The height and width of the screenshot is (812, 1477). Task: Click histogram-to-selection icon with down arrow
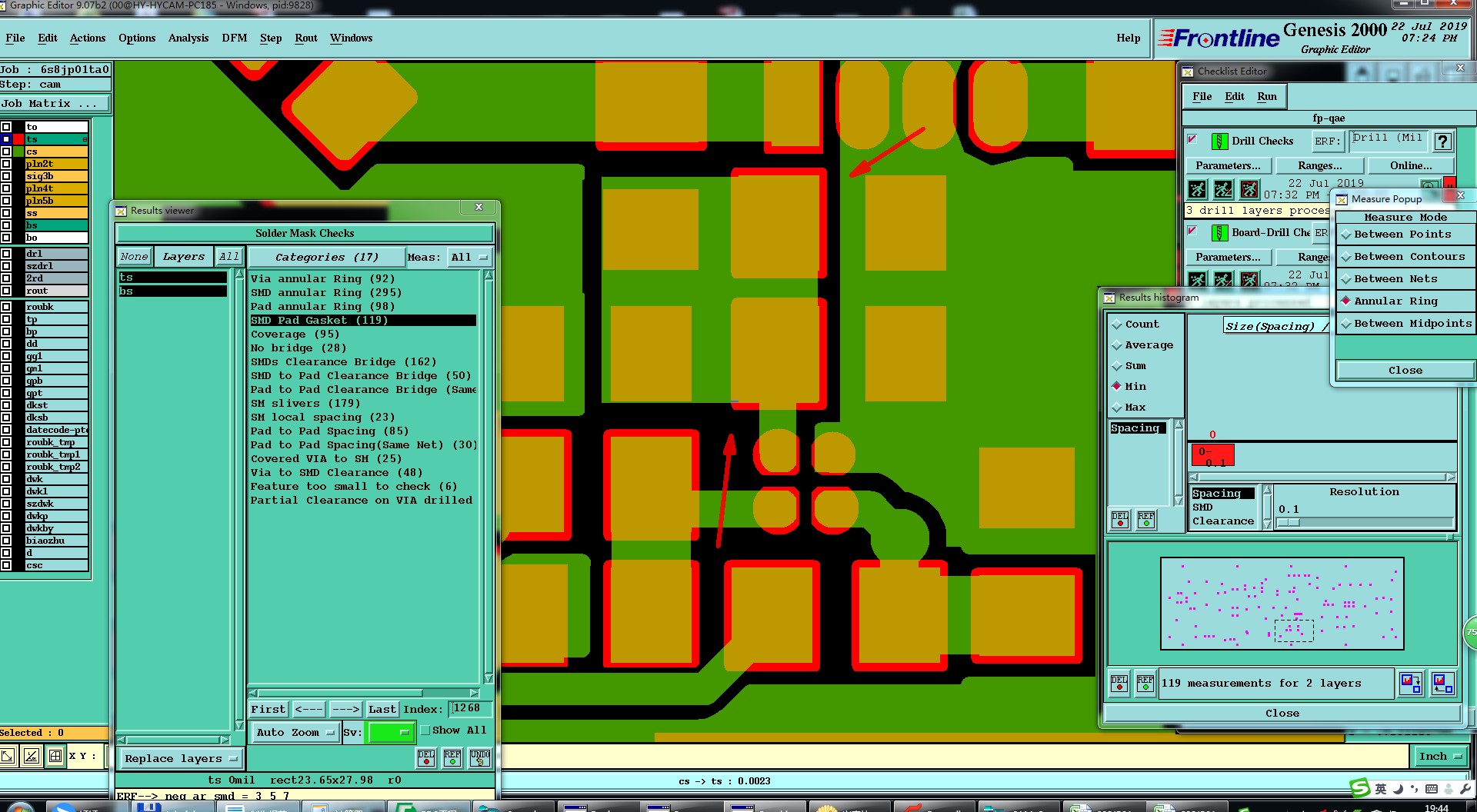click(x=1411, y=683)
